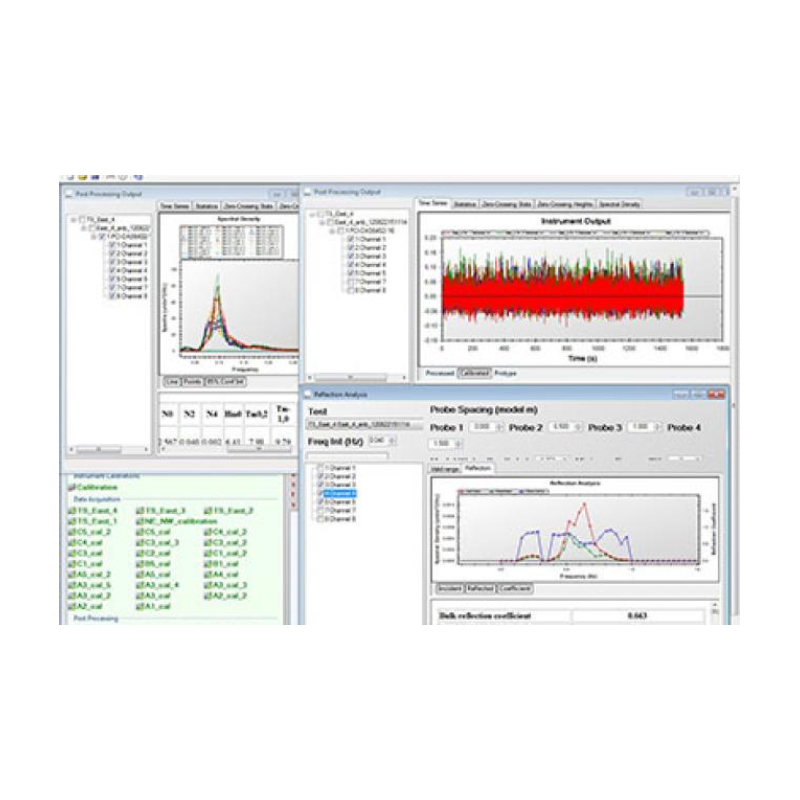Viewport: 800px width, 800px height.
Task: Click the NE_NW_calibration file icon
Action: click(x=139, y=521)
